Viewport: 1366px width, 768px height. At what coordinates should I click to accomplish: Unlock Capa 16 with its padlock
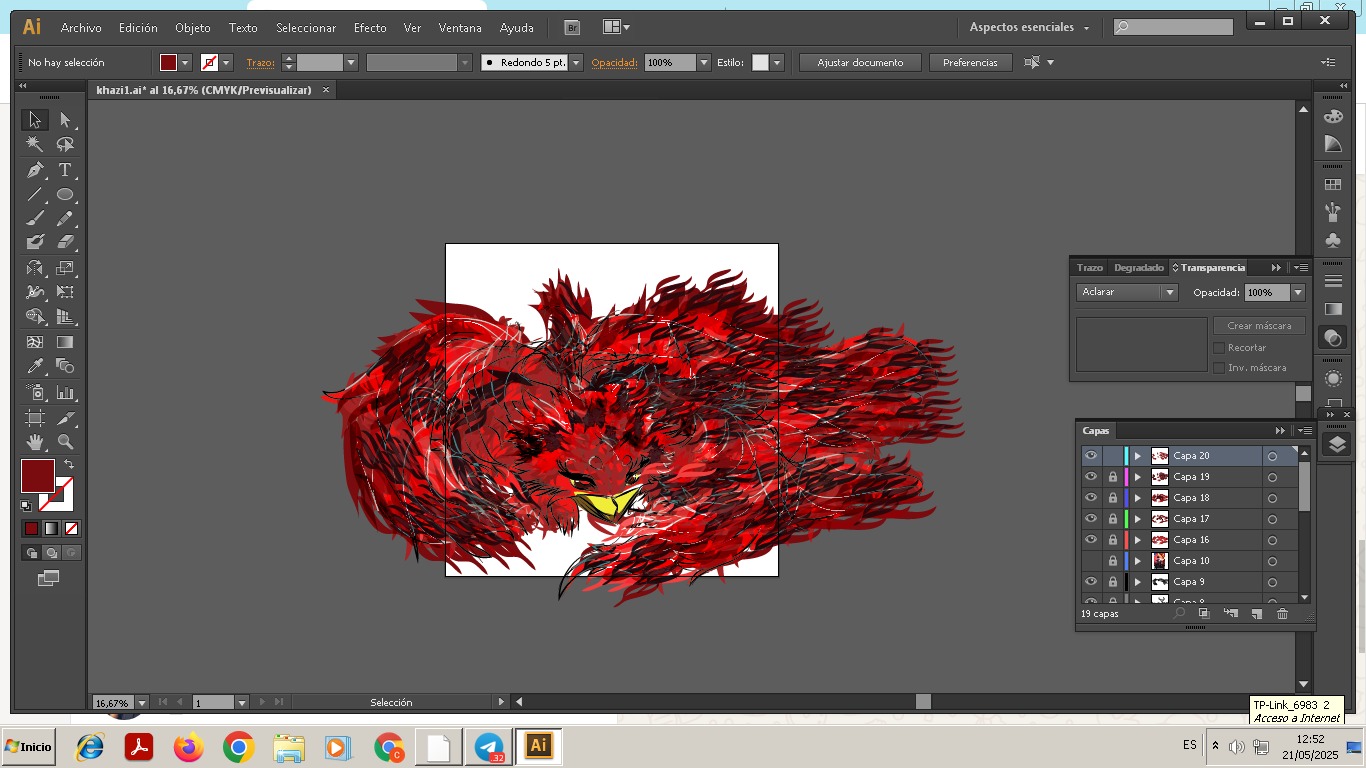[x=1112, y=540]
